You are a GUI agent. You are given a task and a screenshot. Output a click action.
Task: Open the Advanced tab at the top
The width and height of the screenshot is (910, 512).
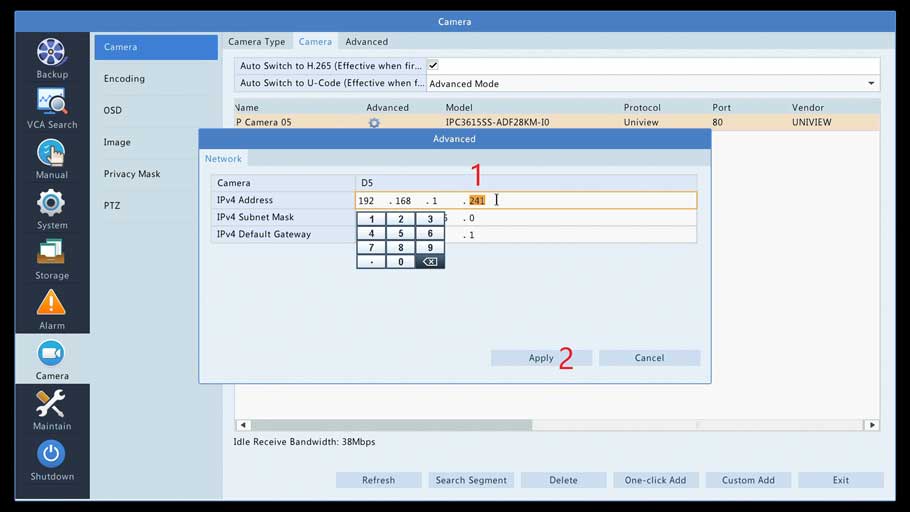point(366,42)
